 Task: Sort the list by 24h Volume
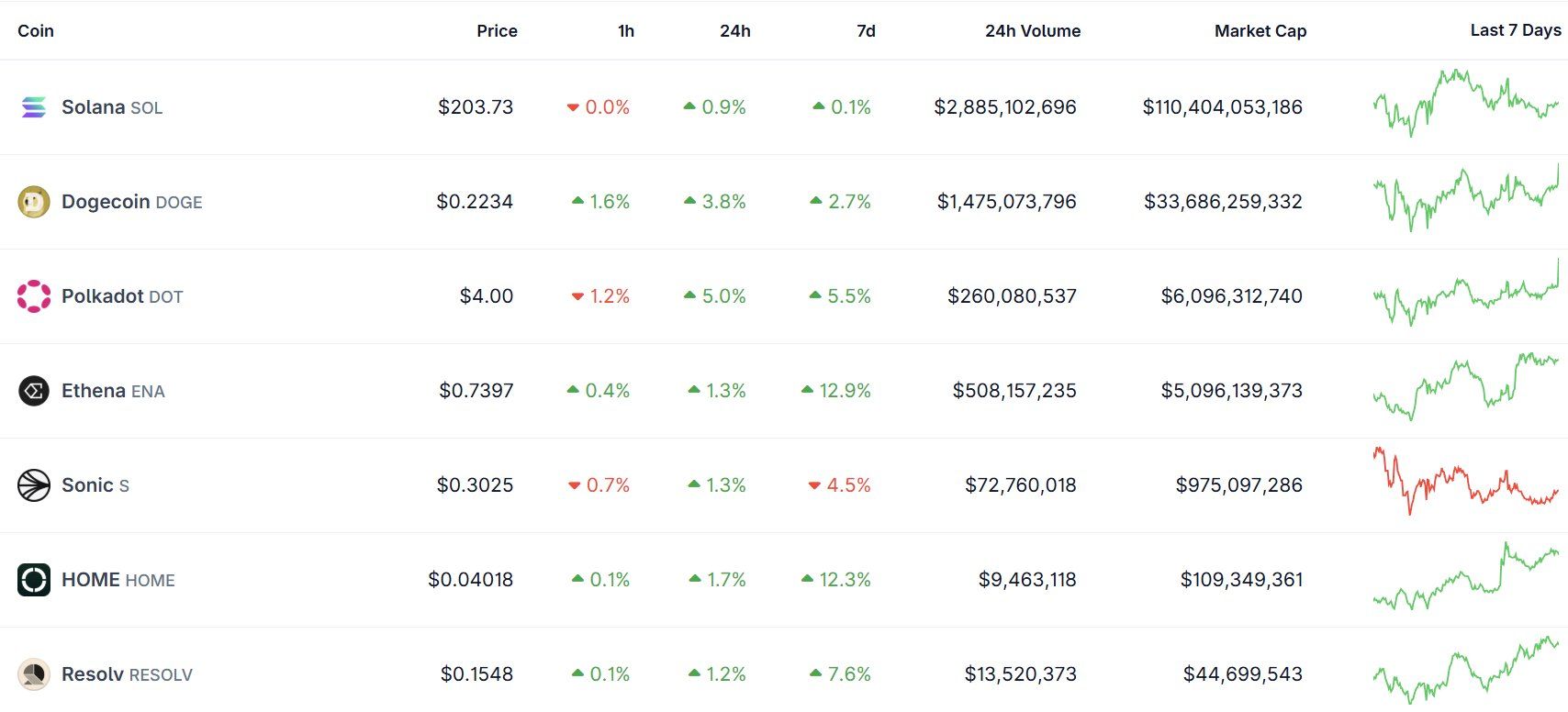pos(1032,30)
